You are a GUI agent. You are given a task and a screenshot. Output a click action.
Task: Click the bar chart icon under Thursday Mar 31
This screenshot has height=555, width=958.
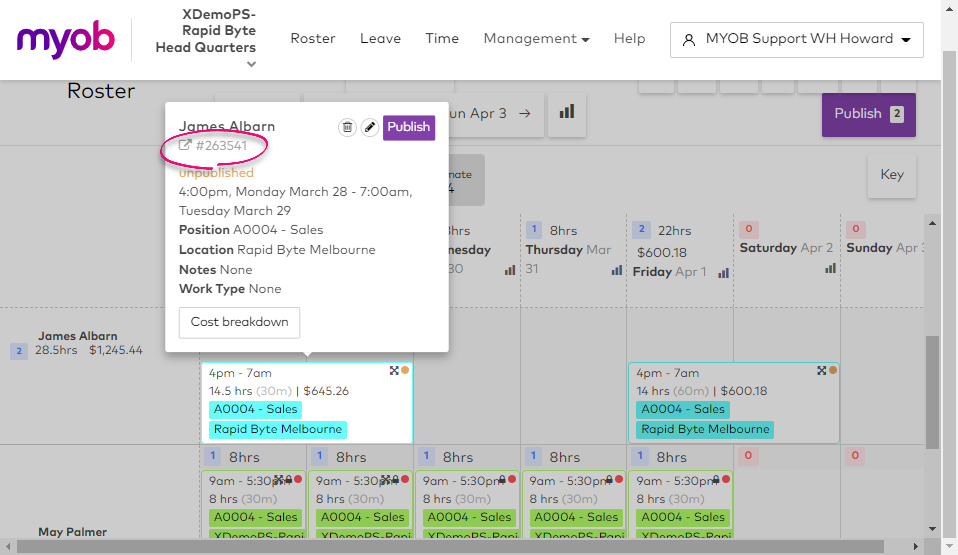click(617, 270)
